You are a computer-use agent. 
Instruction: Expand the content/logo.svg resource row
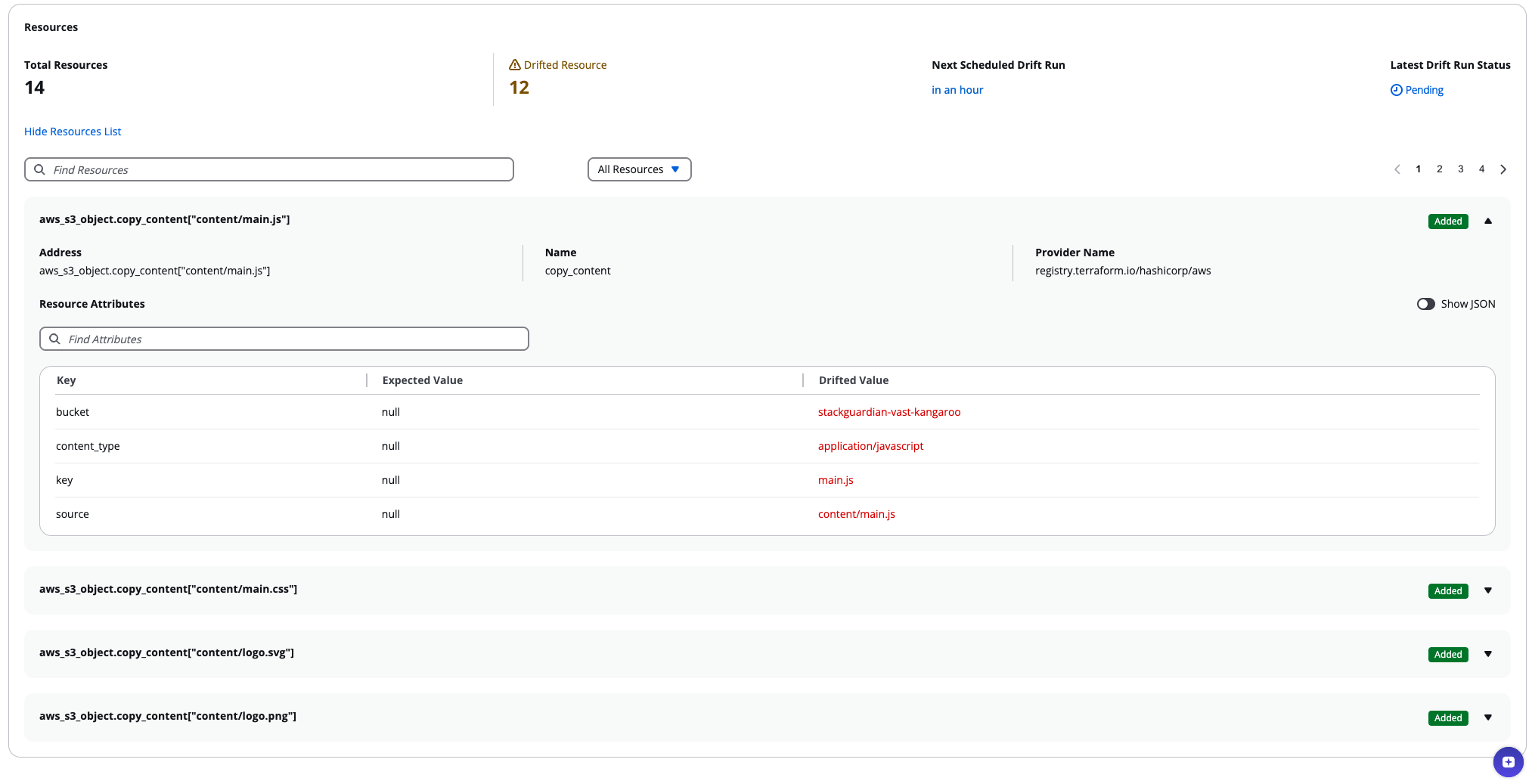[x=1487, y=654]
